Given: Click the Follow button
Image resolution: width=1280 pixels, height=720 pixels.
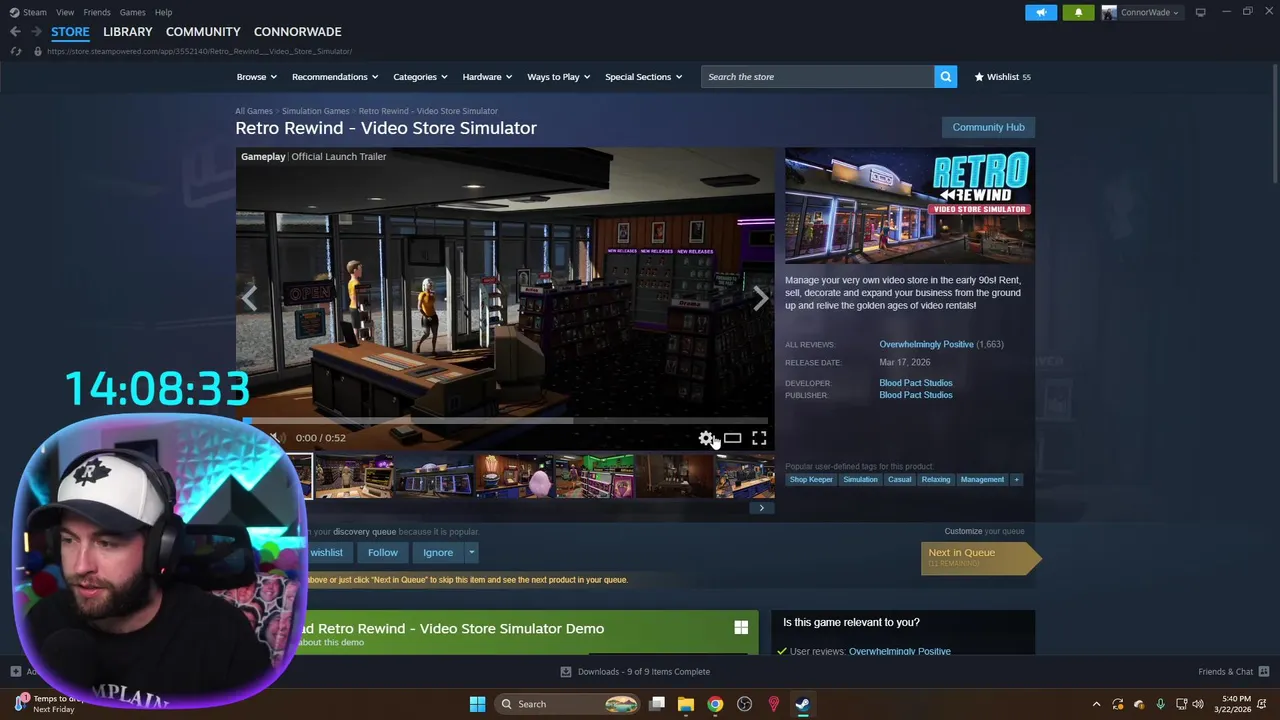Looking at the screenshot, I should (x=382, y=553).
